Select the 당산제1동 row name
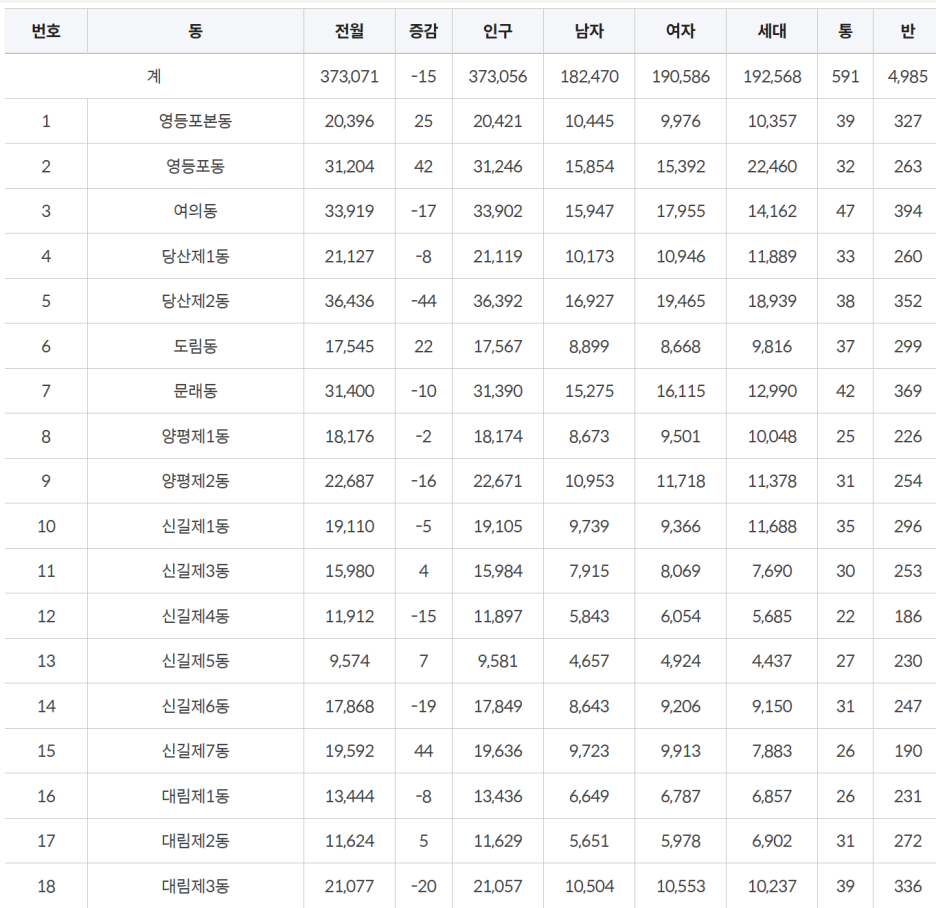936x908 pixels. pos(195,256)
